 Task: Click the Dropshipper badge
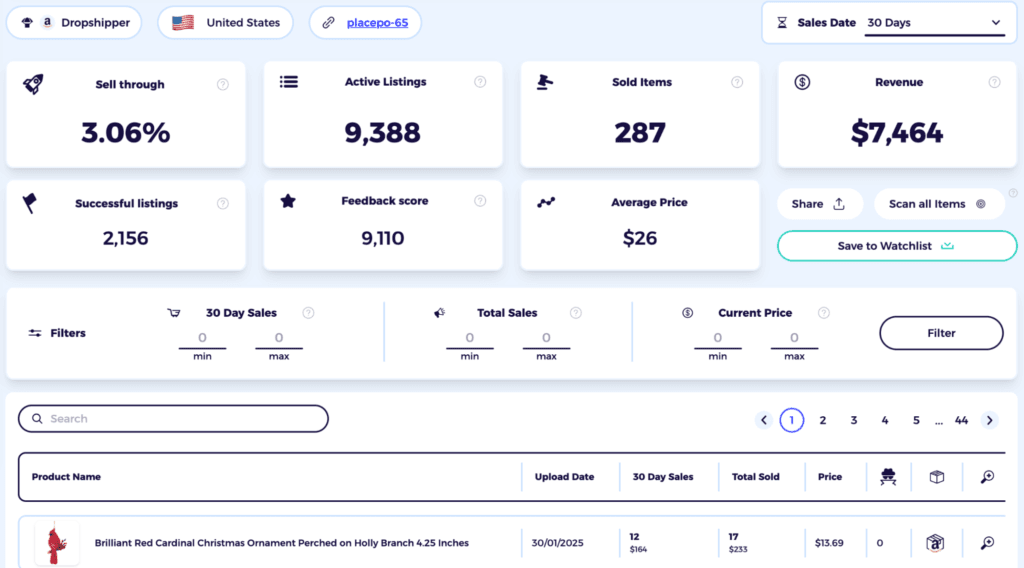[x=74, y=23]
